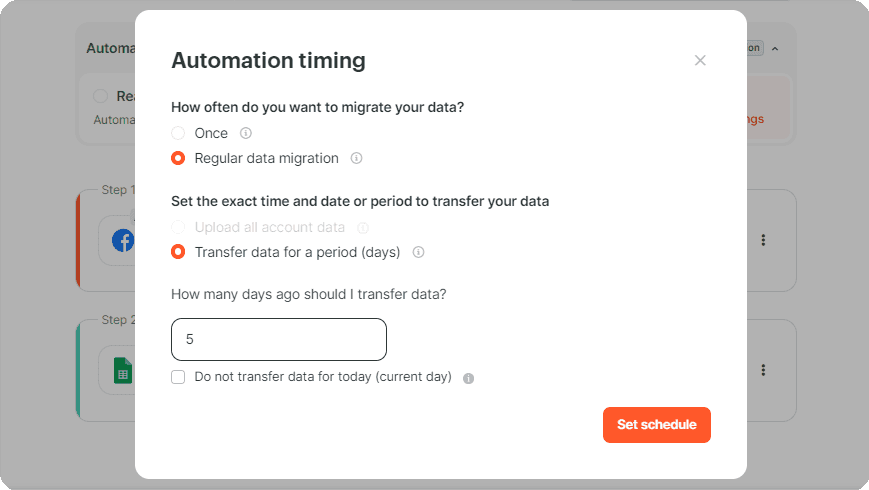Viewport: 869px width, 490px height.
Task: Open the three-dot menu for Step 2
Action: (x=763, y=370)
